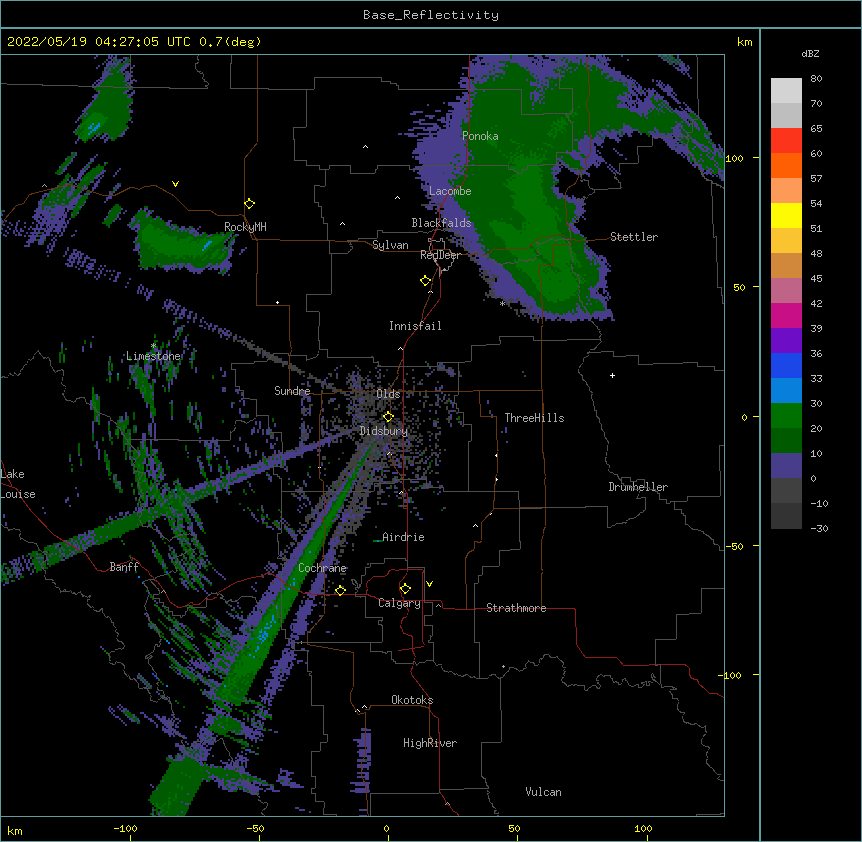The image size is (862, 842).
Task: Click the RedDeer city label
Action: [x=440, y=255]
